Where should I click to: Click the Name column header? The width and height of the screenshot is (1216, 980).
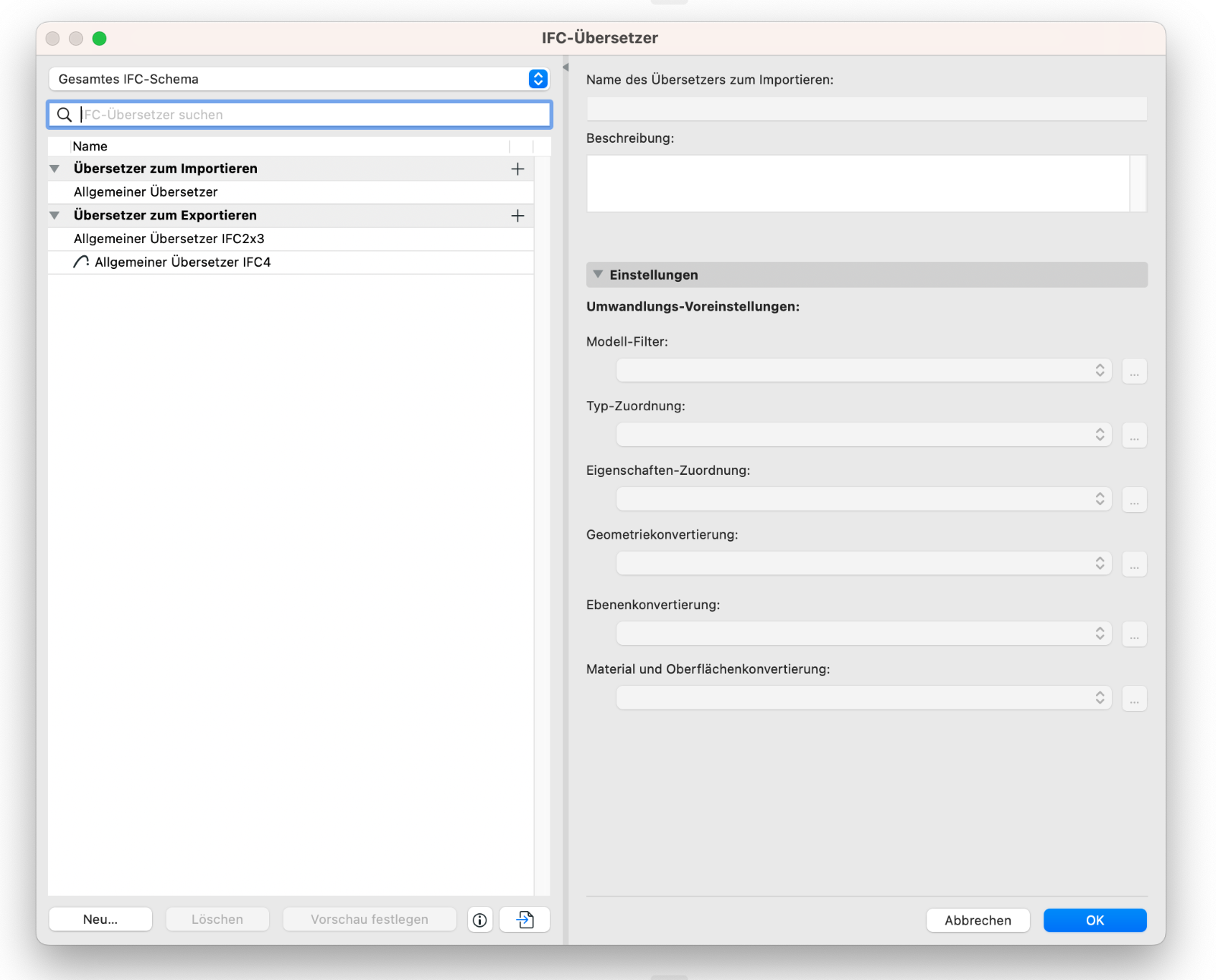tap(290, 147)
